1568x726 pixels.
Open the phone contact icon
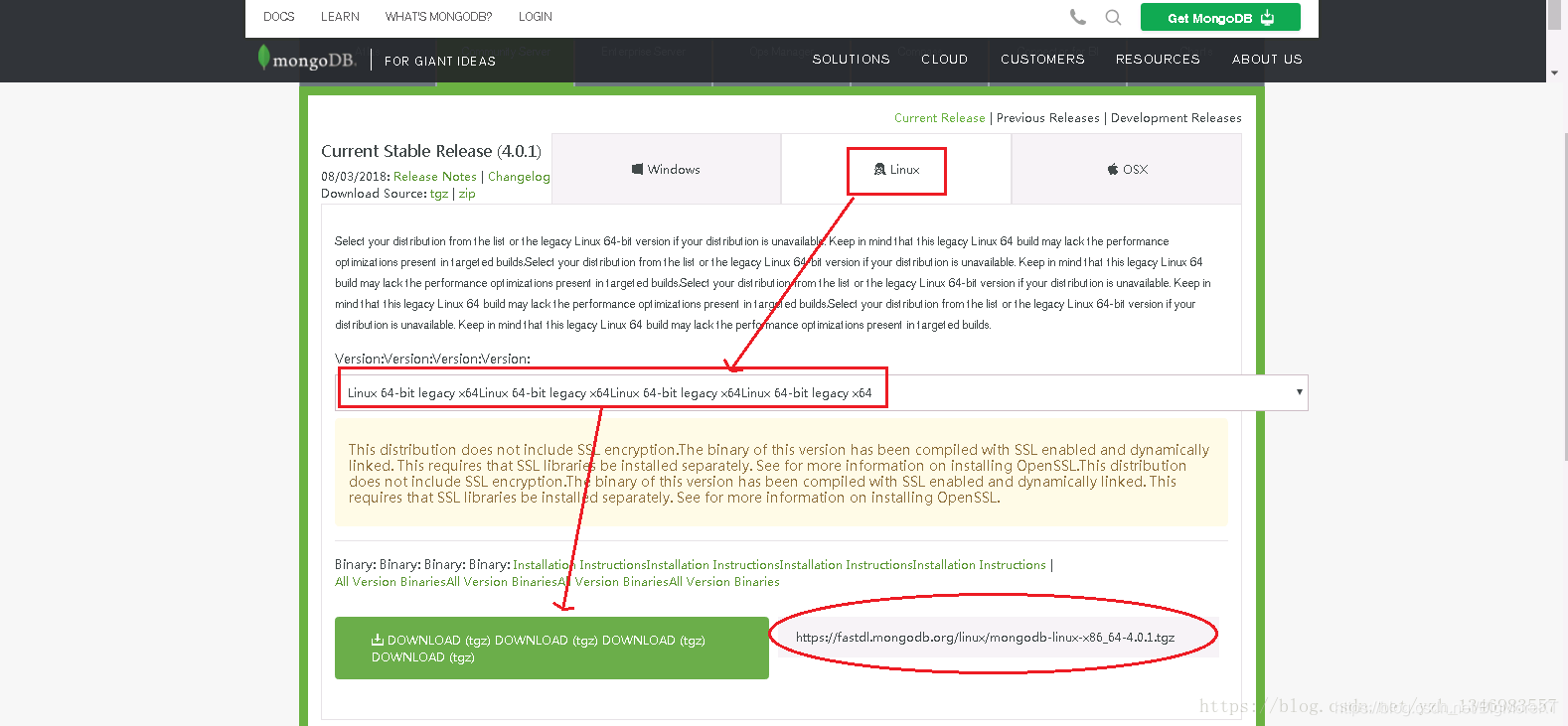(x=1078, y=17)
